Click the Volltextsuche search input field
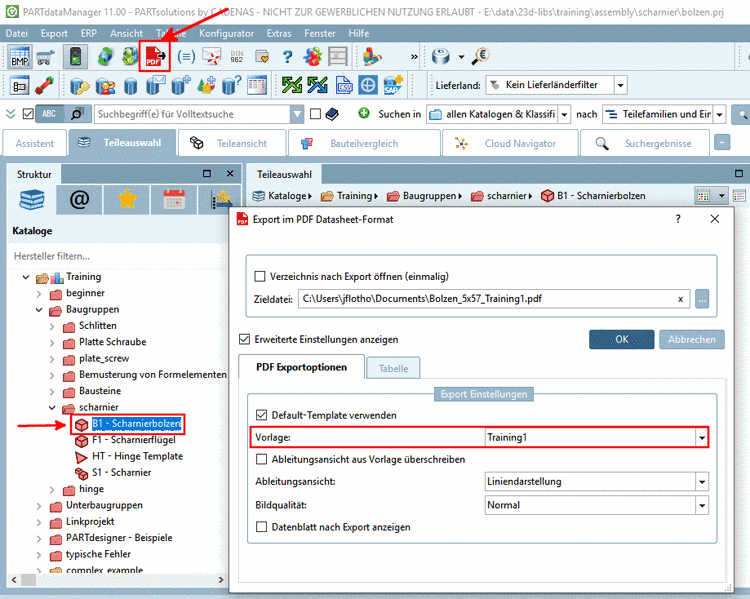The image size is (750, 599). 193,114
